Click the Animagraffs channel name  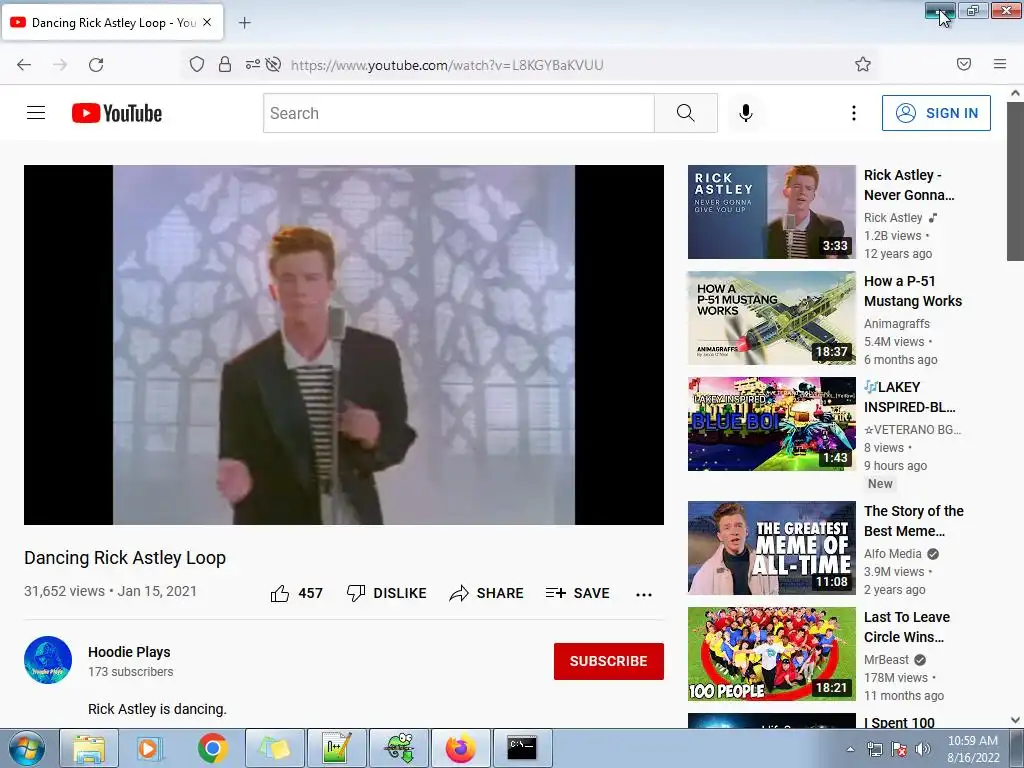tap(897, 323)
